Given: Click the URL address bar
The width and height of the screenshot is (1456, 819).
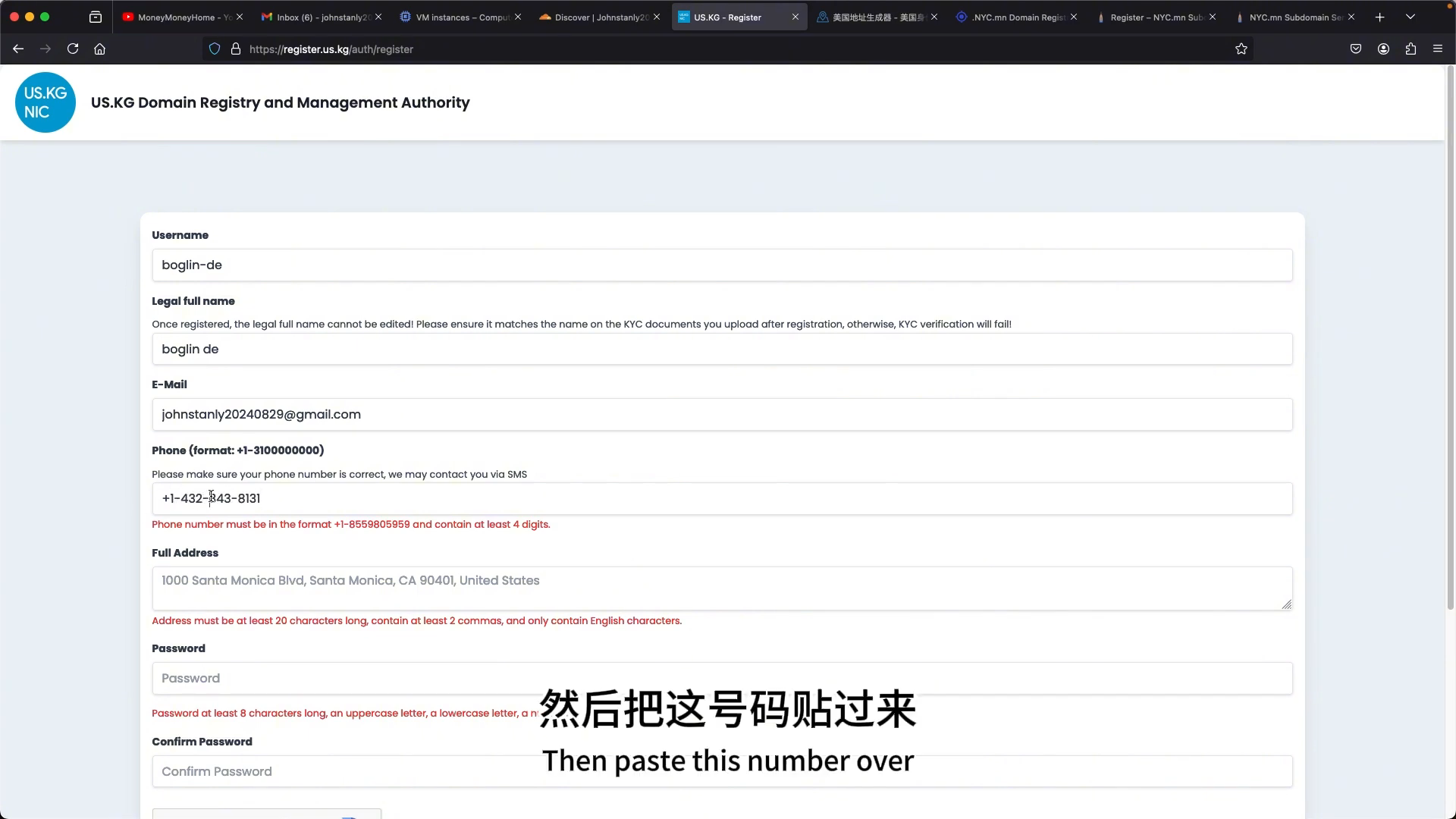Looking at the screenshot, I should click(728, 49).
